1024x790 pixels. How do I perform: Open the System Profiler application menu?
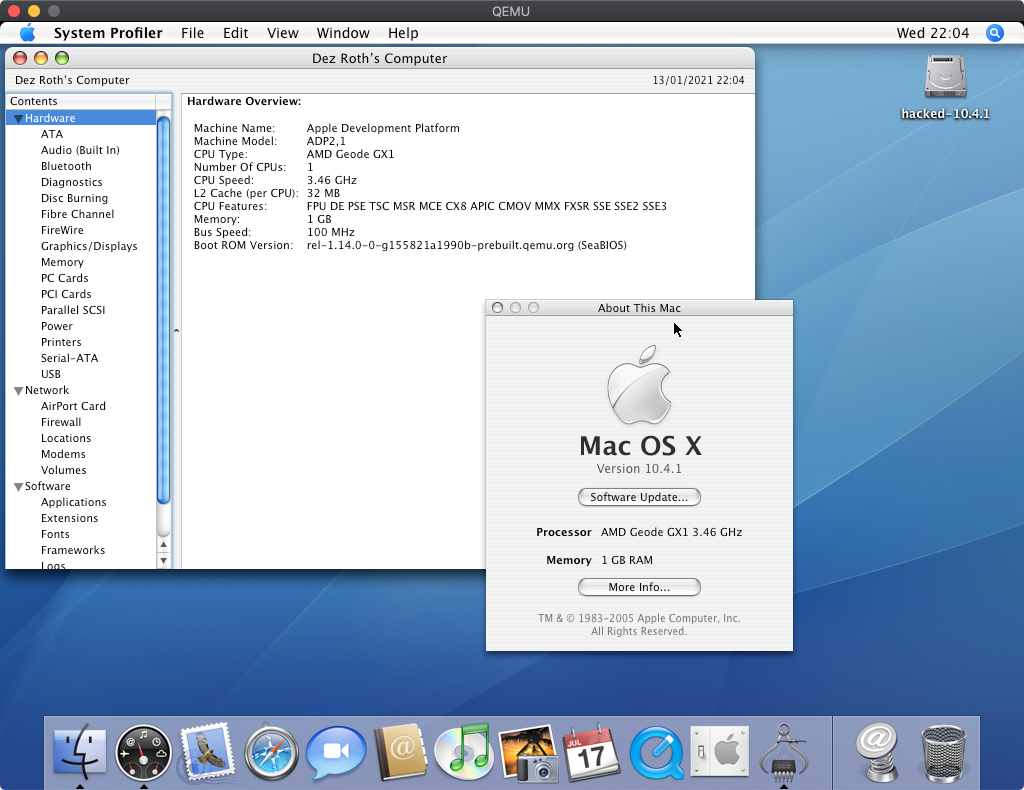(108, 33)
